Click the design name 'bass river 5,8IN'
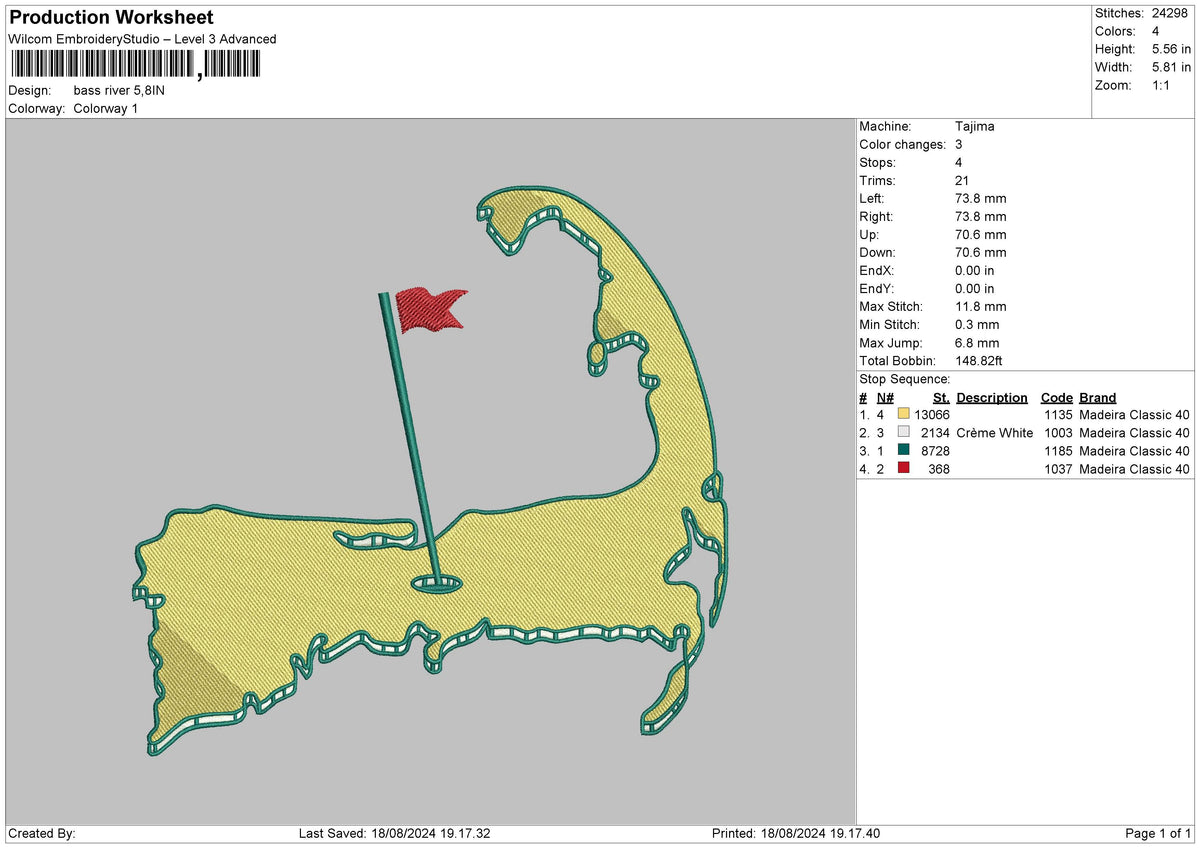 (119, 90)
